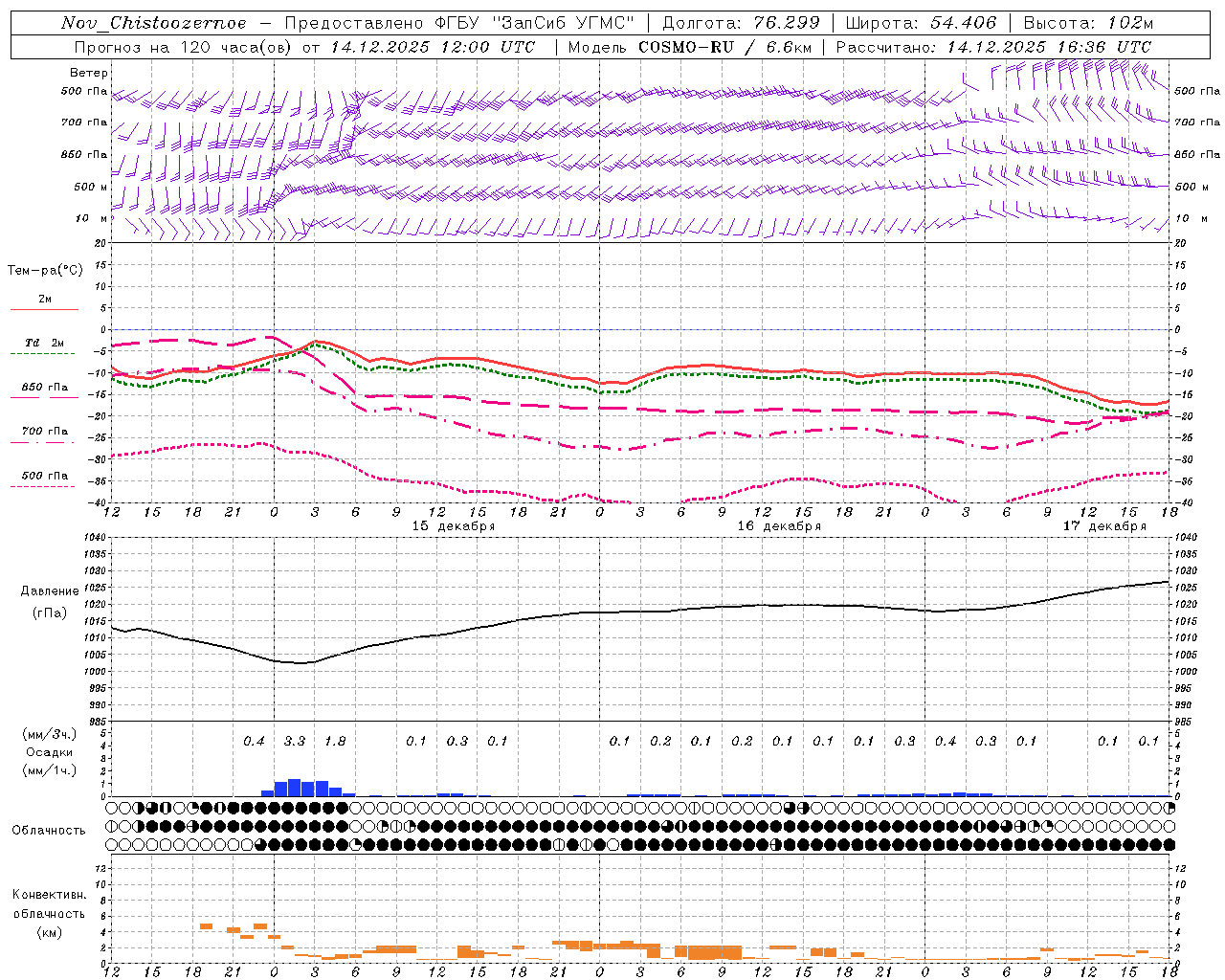The height and width of the screenshot is (980, 1225).
Task: Click the '(мм/1ч.)' precipitation unit label
Action: (48, 770)
